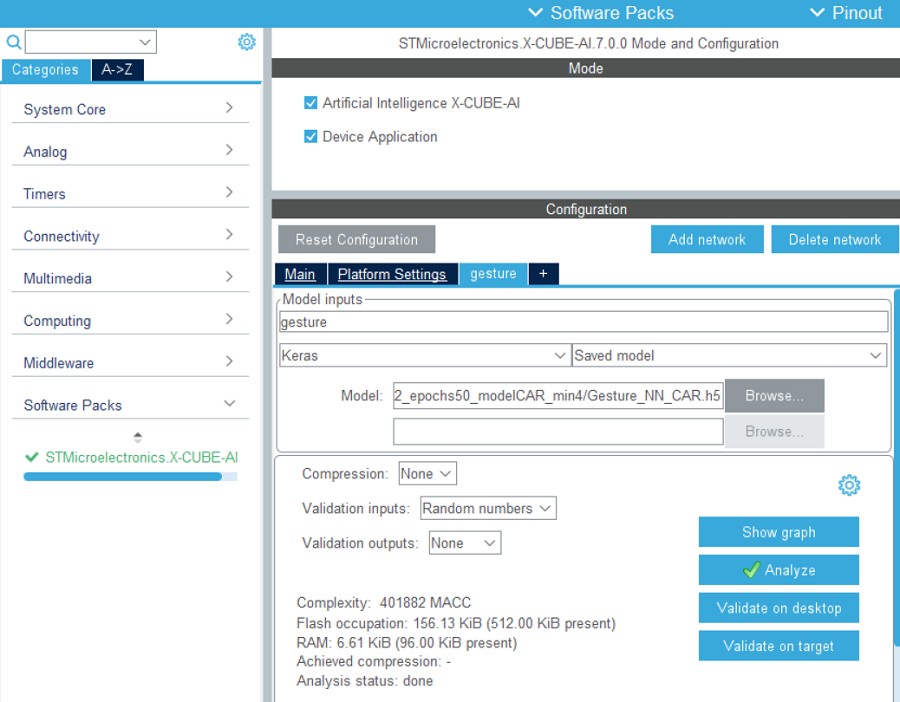Collapse the Software Packs category
Viewport: 900px width, 702px height.
pyautogui.click(x=130, y=405)
